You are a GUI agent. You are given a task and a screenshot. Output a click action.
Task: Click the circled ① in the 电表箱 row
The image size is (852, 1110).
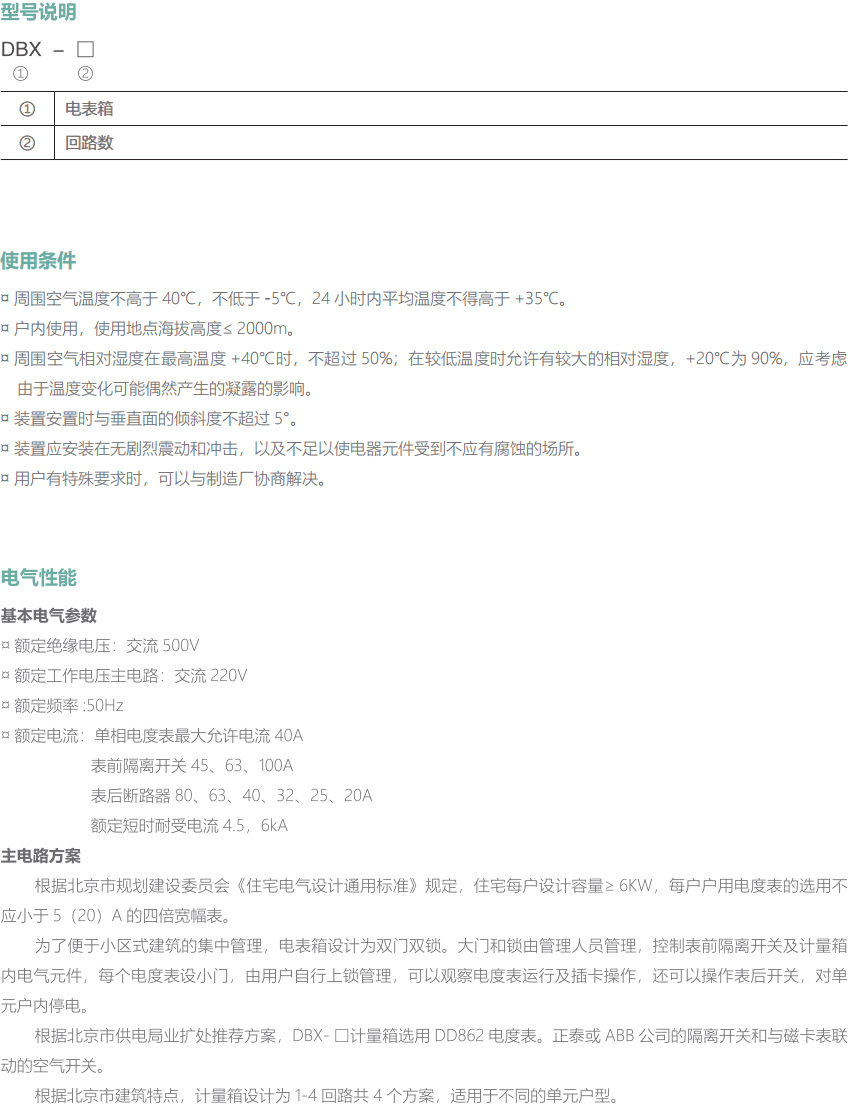pos(27,109)
